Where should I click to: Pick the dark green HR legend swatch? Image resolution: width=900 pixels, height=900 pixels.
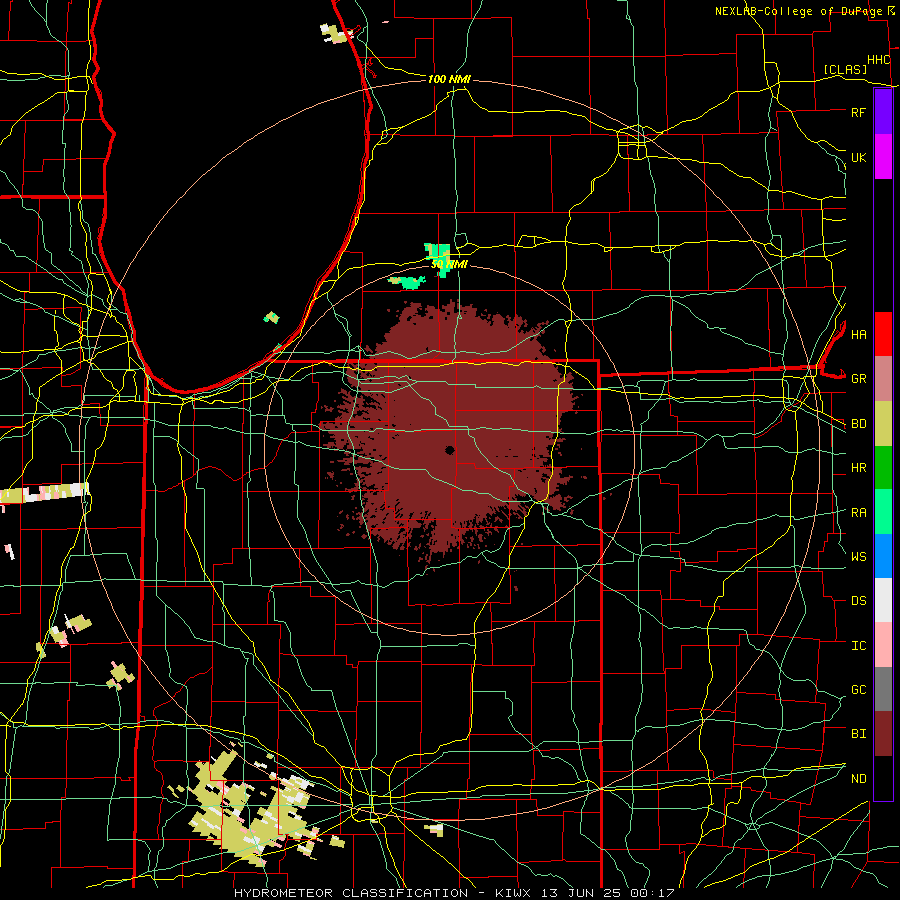[x=883, y=468]
